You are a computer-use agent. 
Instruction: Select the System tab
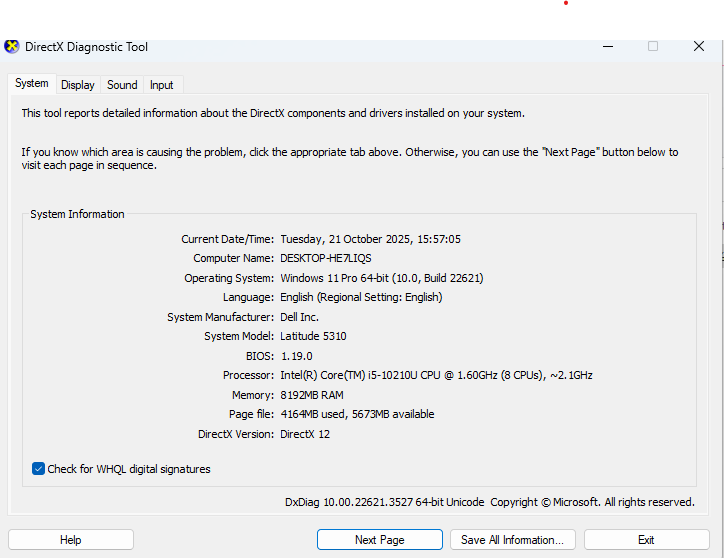pyautogui.click(x=31, y=84)
